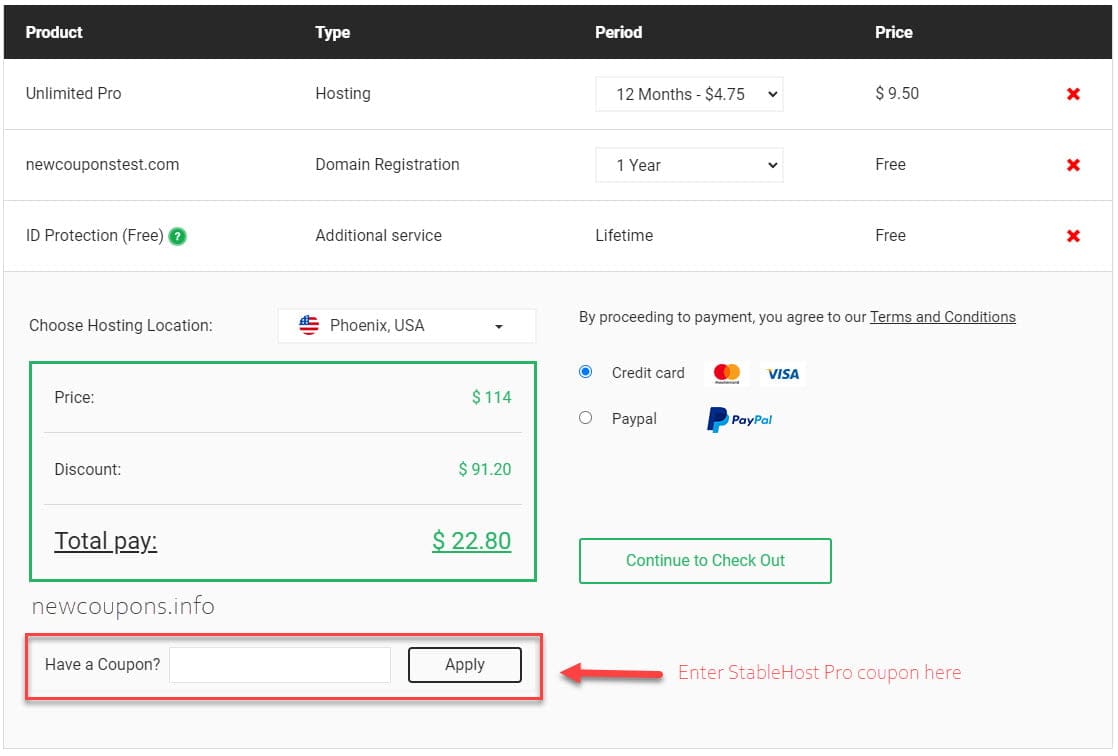Click the Total pay amount $ 22.80
The image size is (1118, 756).
pyautogui.click(x=471, y=541)
